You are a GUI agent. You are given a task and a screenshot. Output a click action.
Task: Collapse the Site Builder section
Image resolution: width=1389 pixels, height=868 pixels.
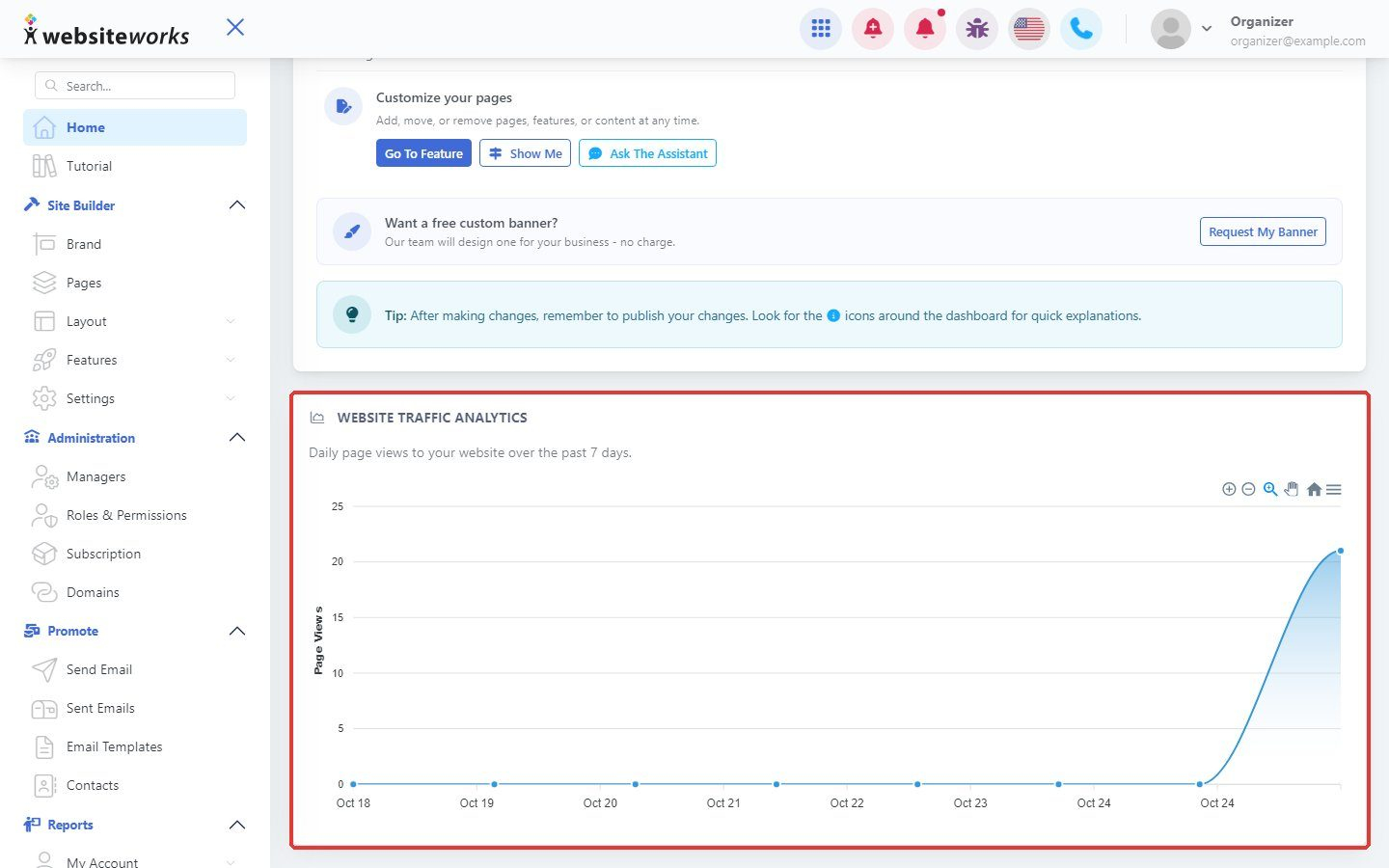point(237,205)
